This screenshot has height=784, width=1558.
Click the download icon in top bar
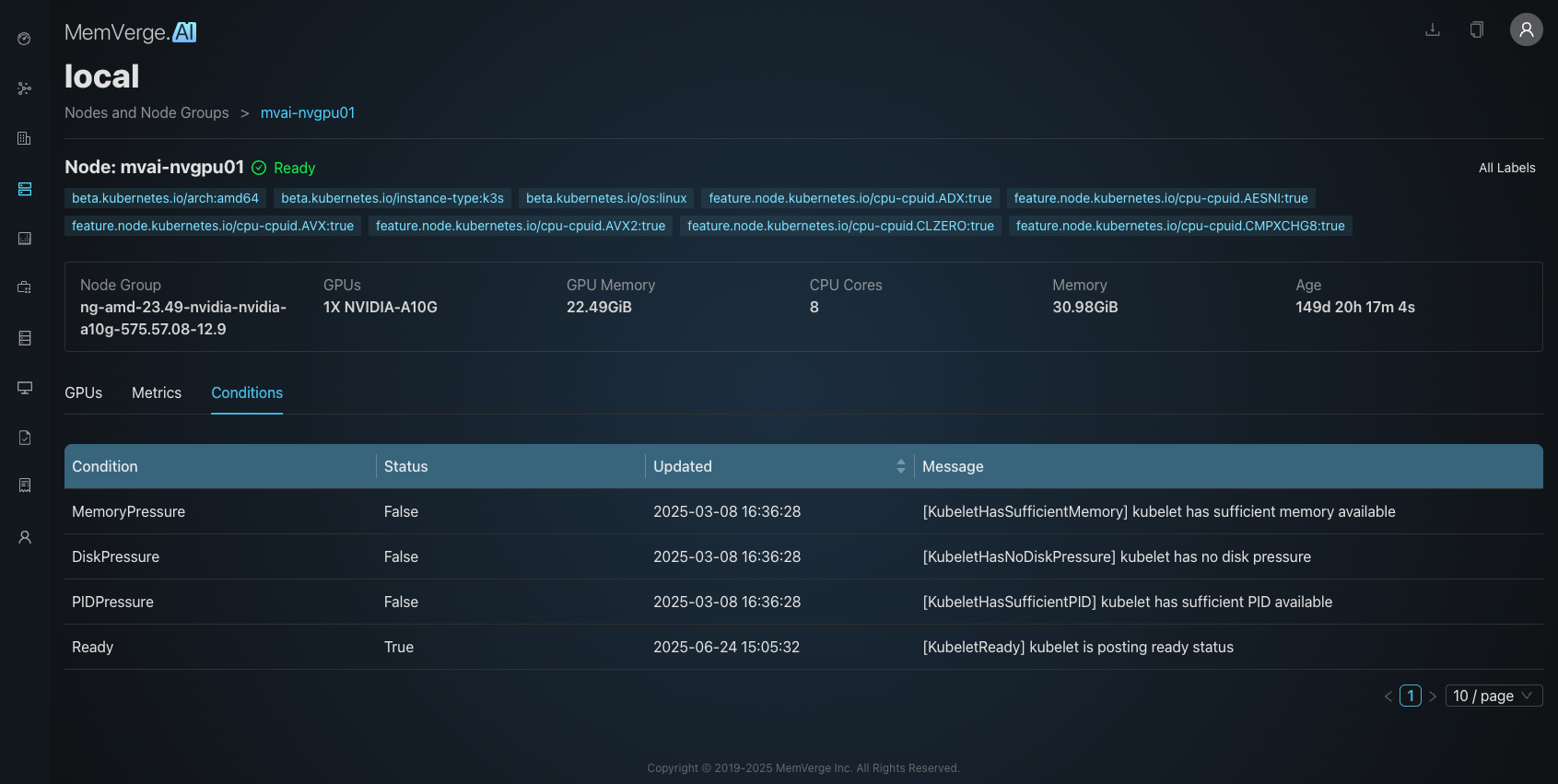point(1433,29)
